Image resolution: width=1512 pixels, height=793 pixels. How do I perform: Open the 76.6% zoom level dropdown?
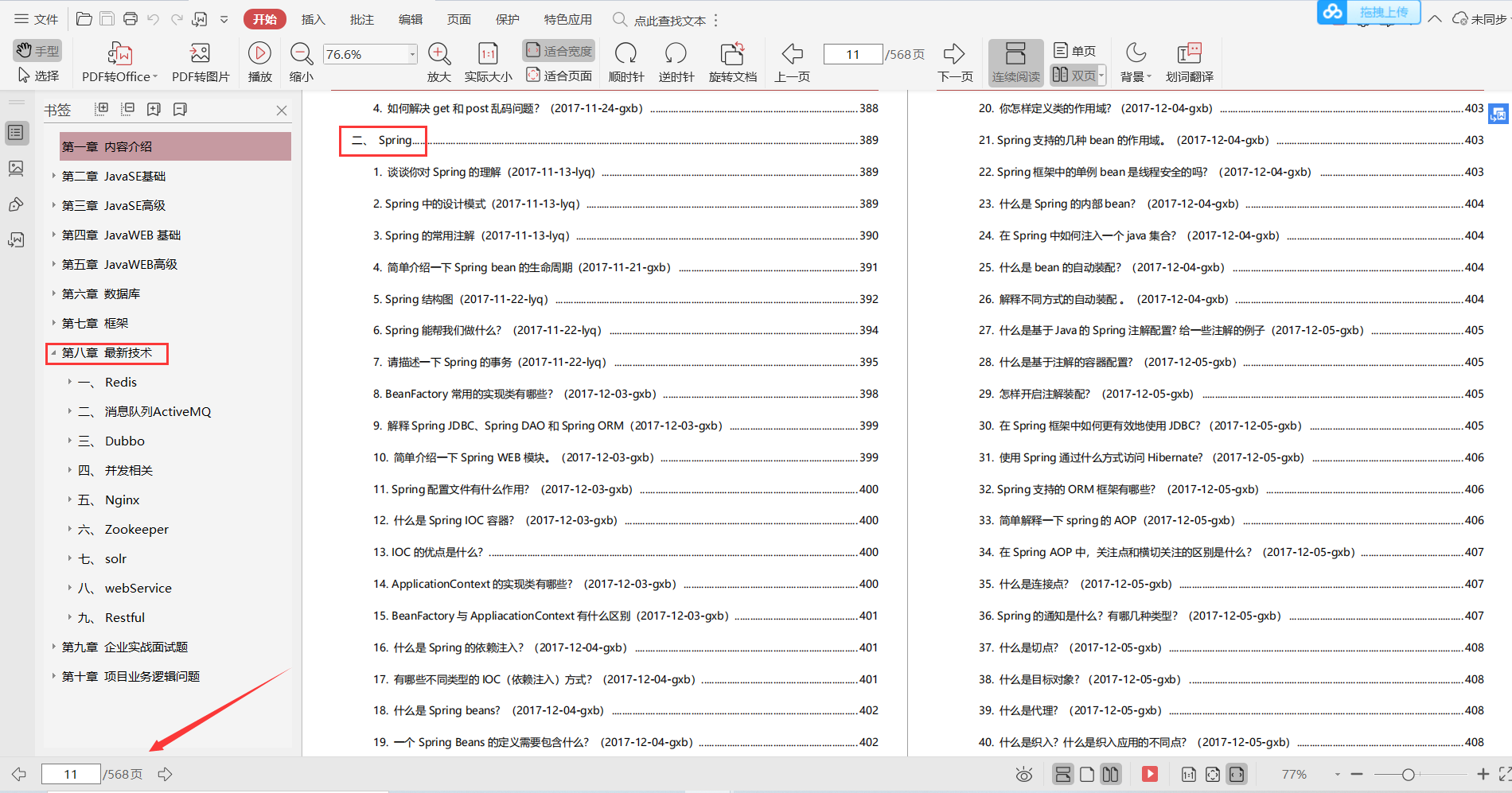412,54
